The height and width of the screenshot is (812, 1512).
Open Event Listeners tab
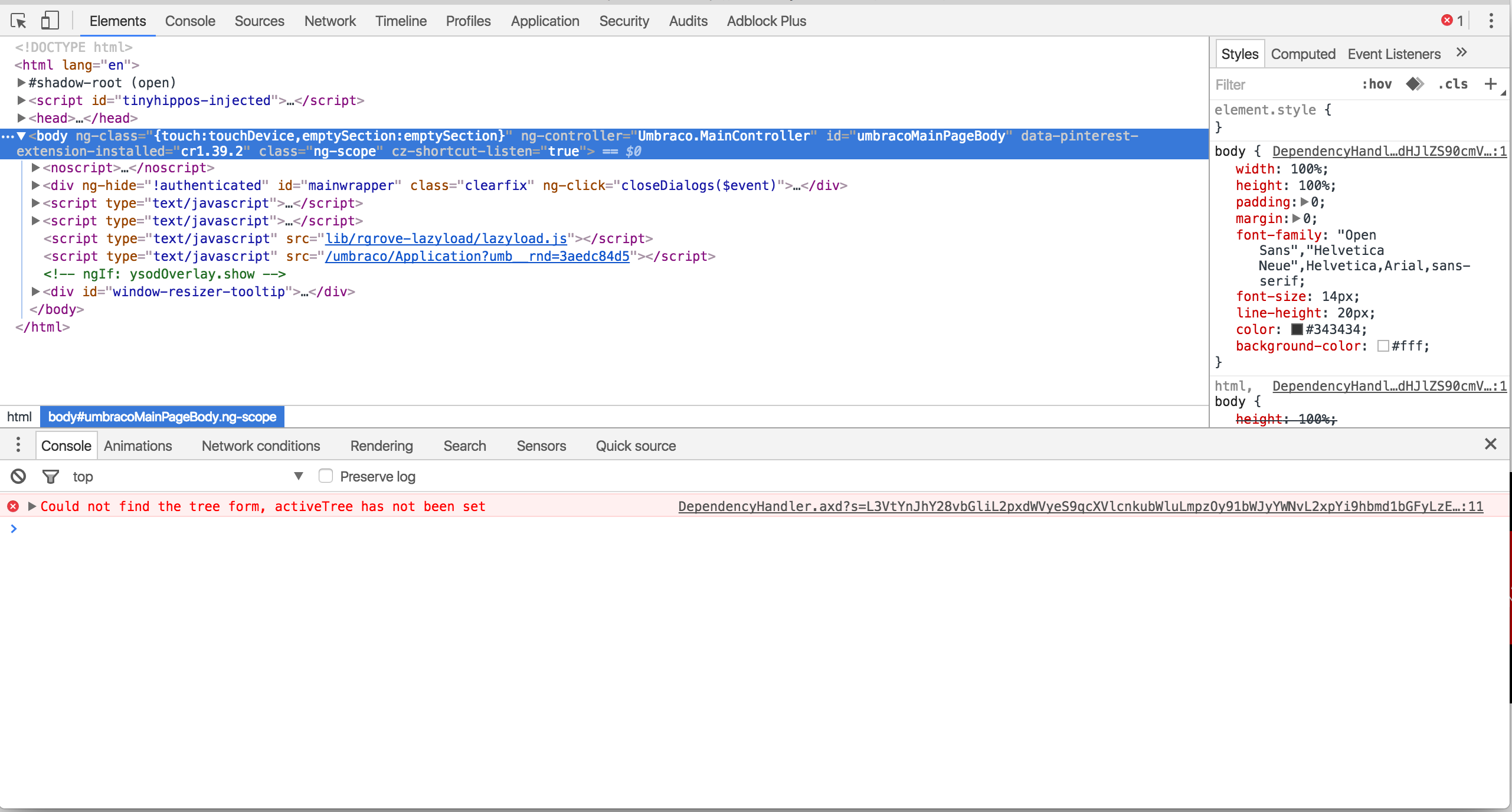click(x=1394, y=54)
